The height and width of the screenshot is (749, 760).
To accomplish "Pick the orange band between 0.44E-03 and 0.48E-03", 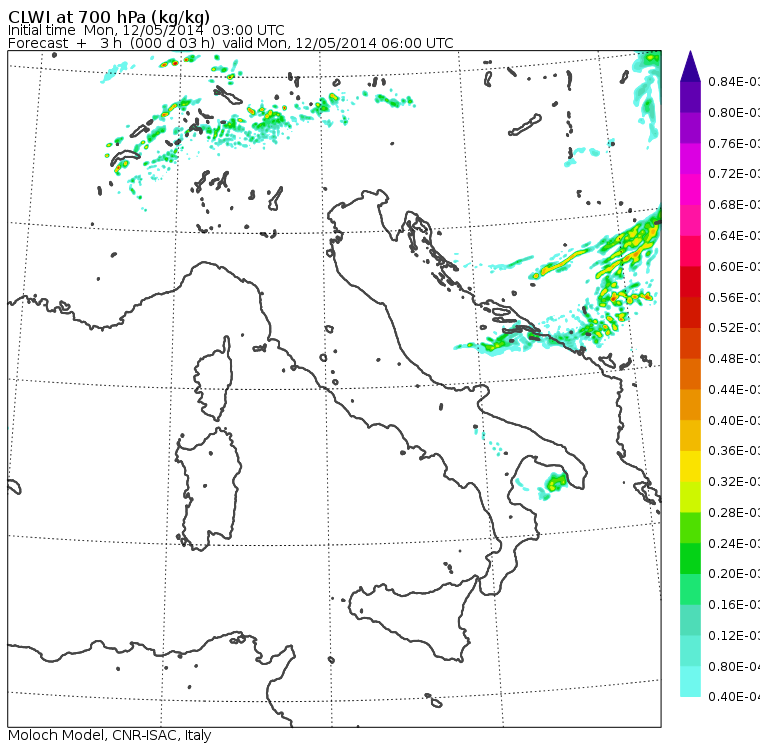I will click(x=690, y=374).
